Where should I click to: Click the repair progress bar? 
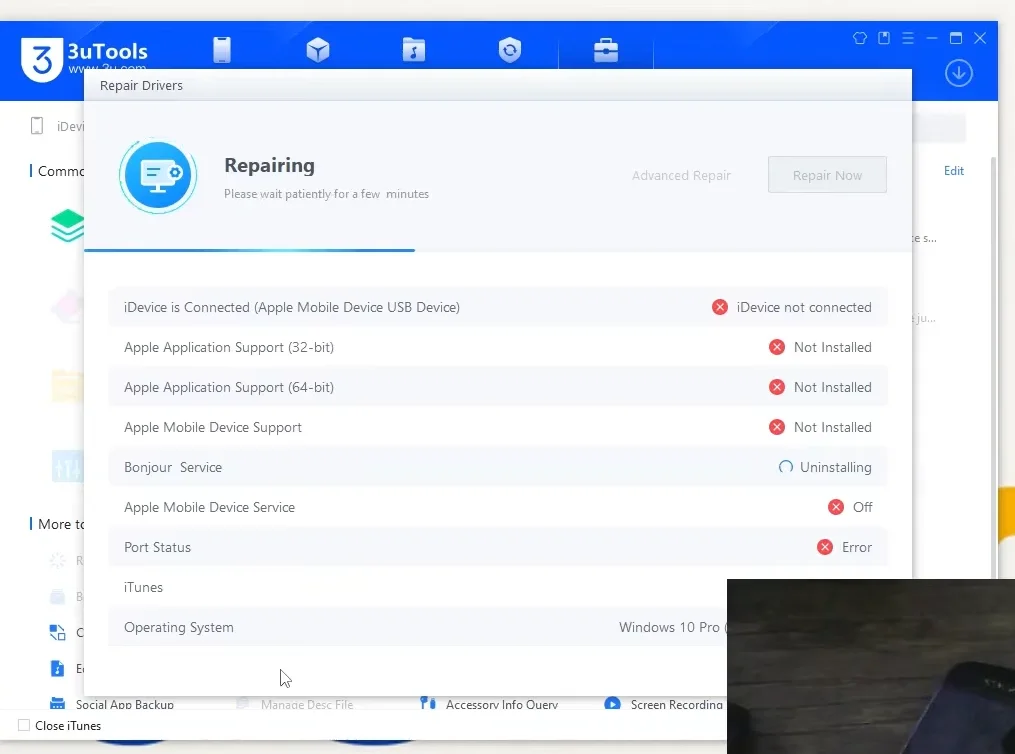(x=498, y=250)
